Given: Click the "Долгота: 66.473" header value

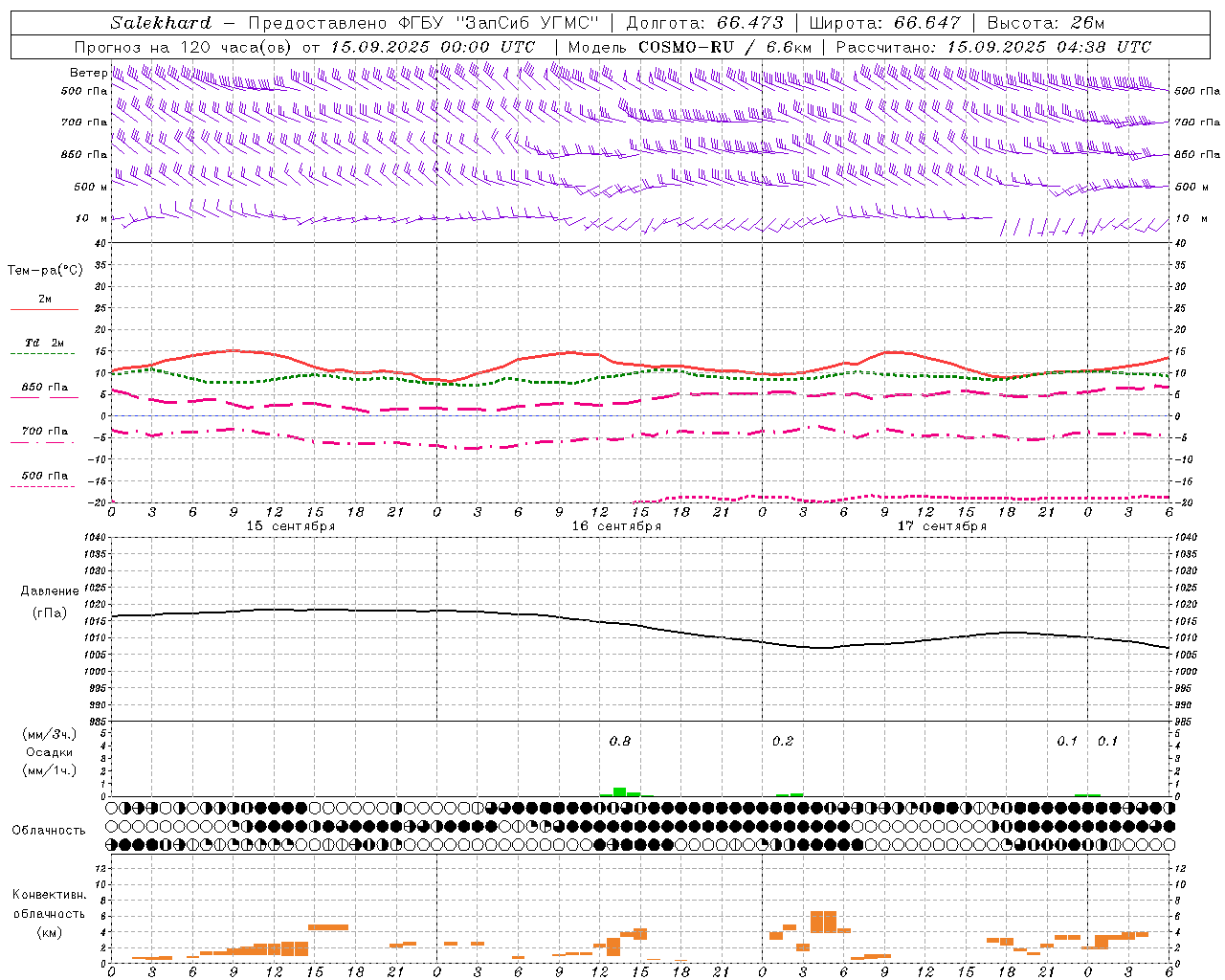Looking at the screenshot, I should tap(704, 23).
